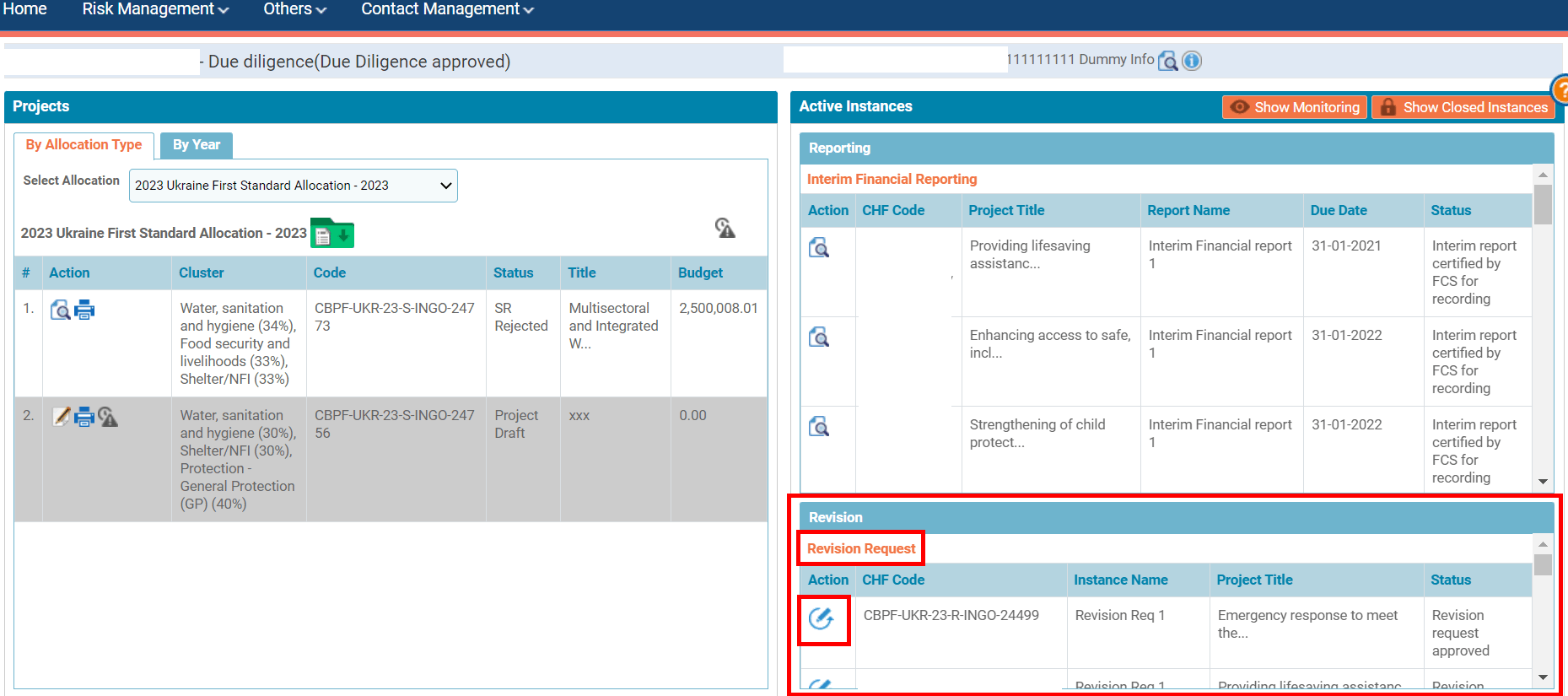The width and height of the screenshot is (1568, 696).
Task: Expand Contact Management menu
Action: coord(447,9)
